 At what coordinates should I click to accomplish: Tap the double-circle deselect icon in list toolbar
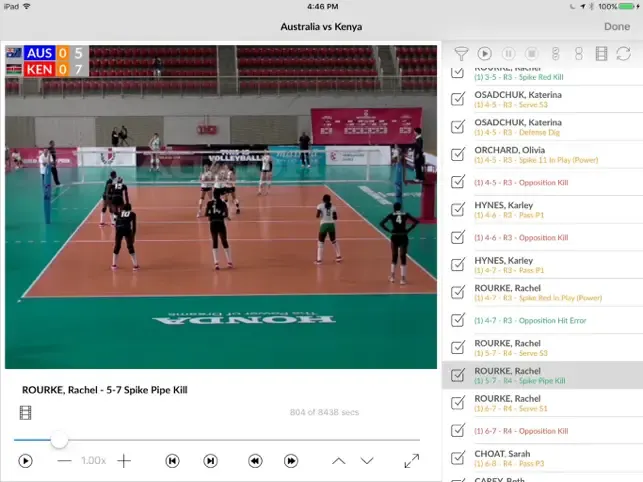[579, 54]
